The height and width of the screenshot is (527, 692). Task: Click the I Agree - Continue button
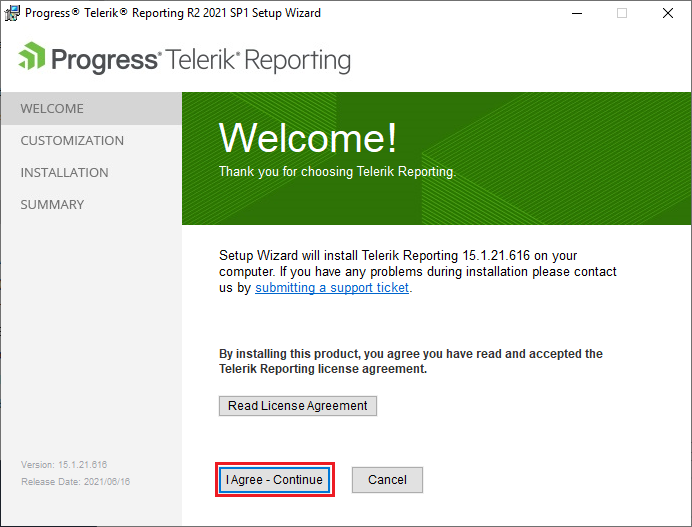coord(275,479)
